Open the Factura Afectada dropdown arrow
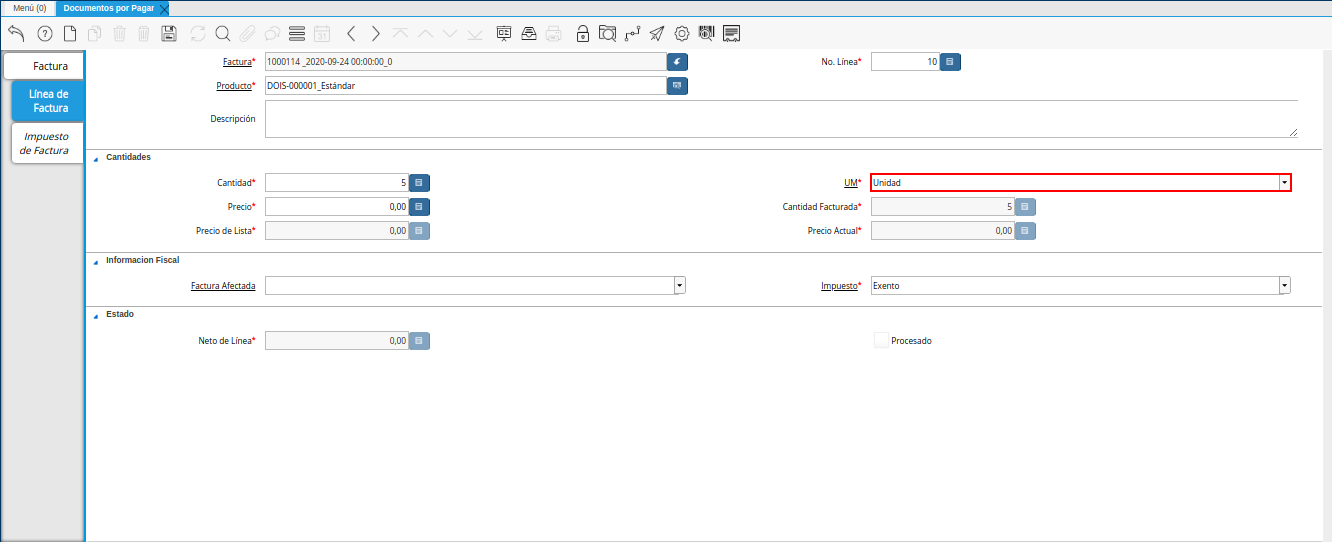1332x542 pixels. pyautogui.click(x=680, y=286)
